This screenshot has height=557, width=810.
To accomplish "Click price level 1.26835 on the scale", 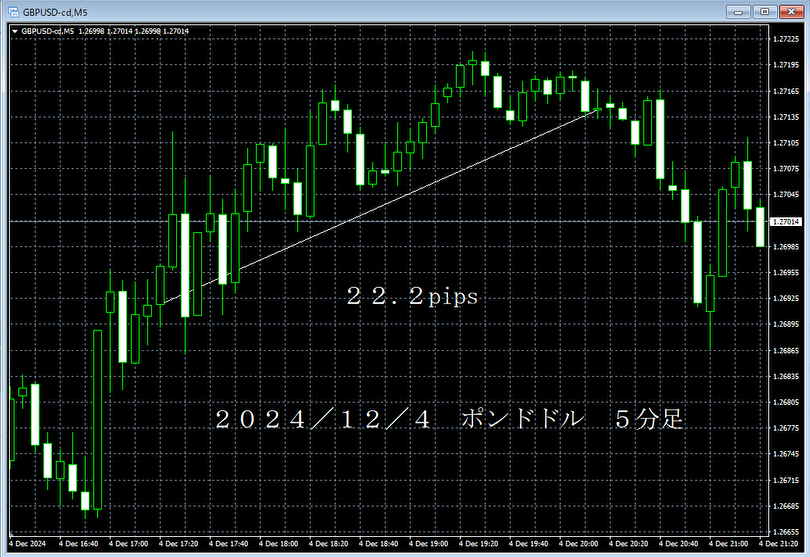I will click(x=786, y=377).
